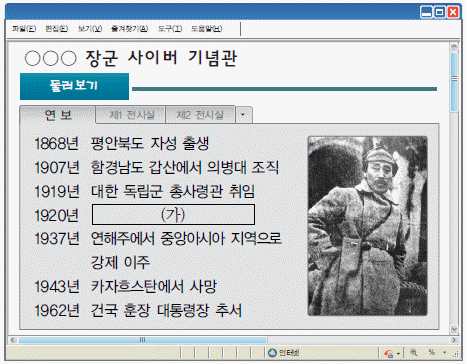Click the vertical scrollbar up arrow

tap(454, 47)
